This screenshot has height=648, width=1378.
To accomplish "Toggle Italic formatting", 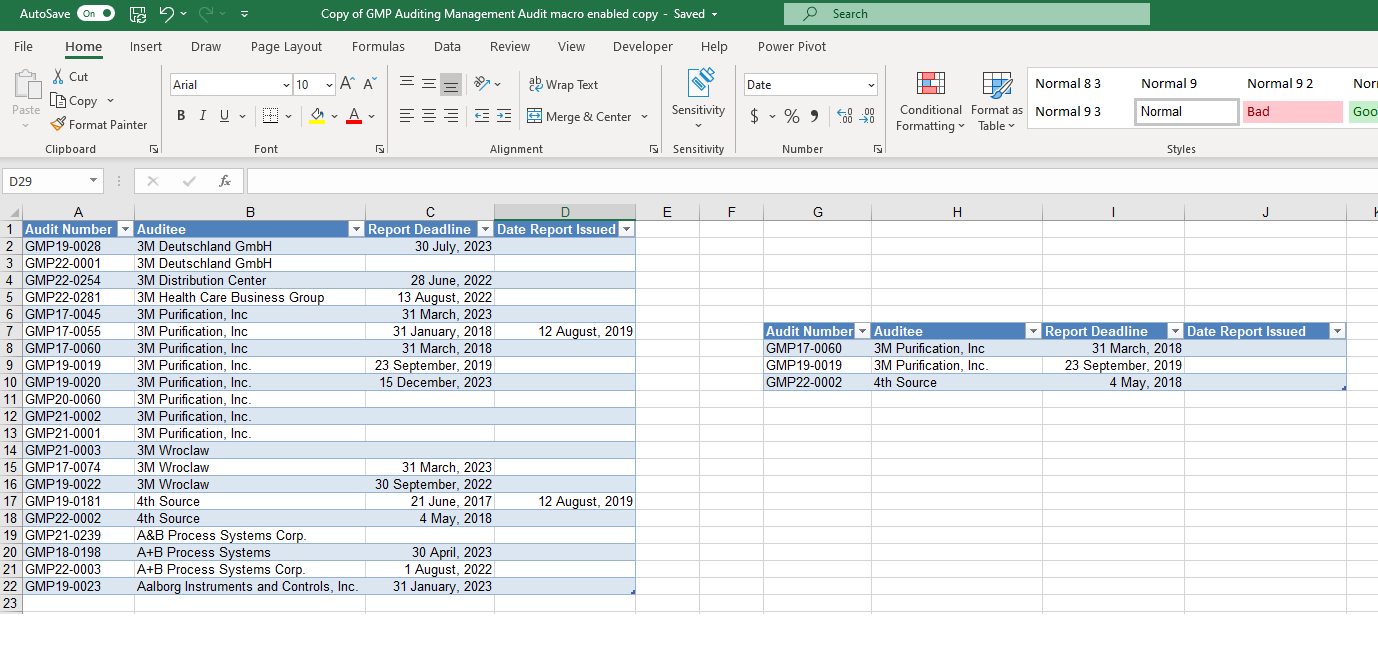I will pyautogui.click(x=203, y=116).
